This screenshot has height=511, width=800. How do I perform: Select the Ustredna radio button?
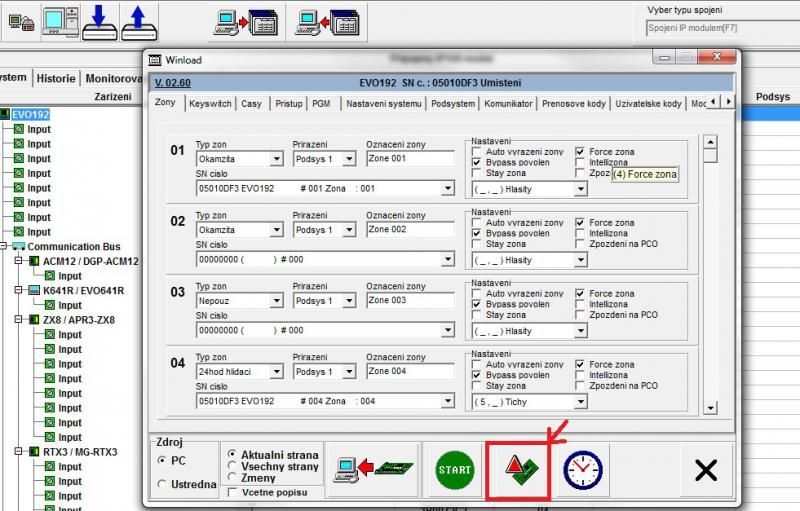point(163,484)
